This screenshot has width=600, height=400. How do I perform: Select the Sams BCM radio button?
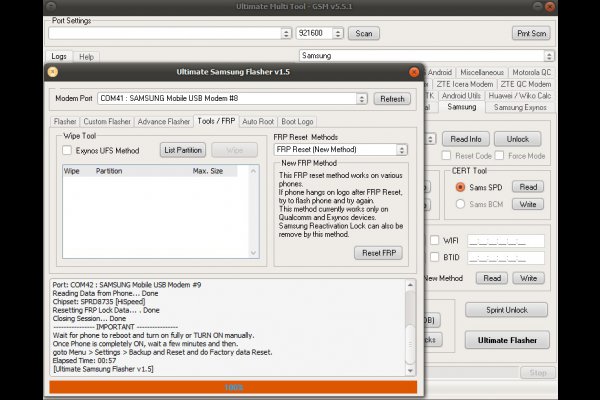460,204
